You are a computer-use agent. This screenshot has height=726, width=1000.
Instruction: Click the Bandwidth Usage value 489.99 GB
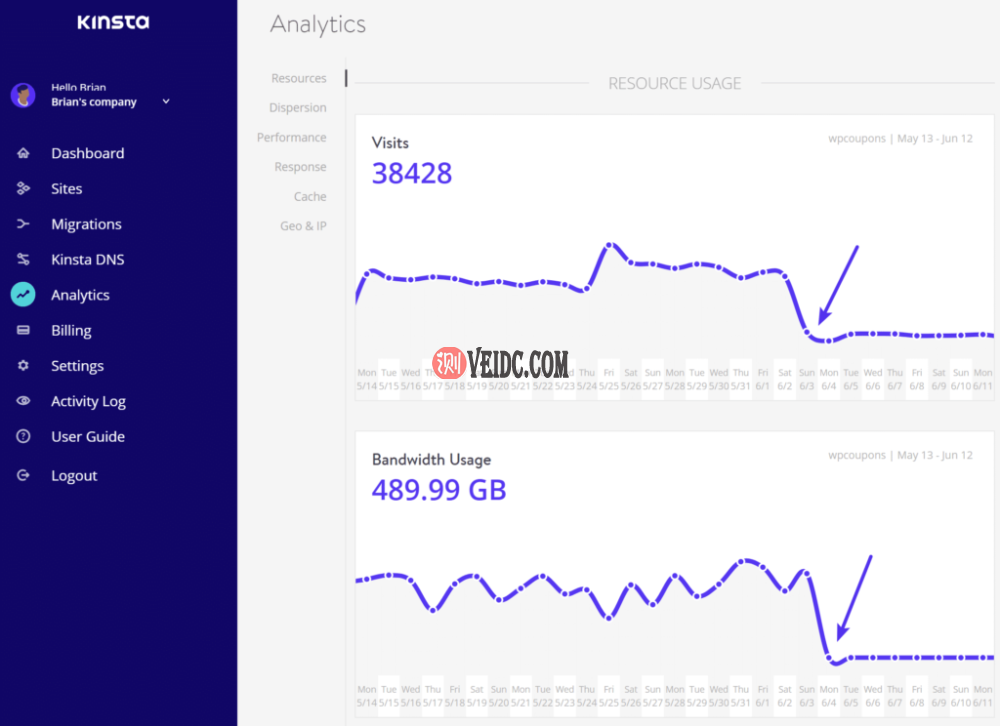click(439, 490)
